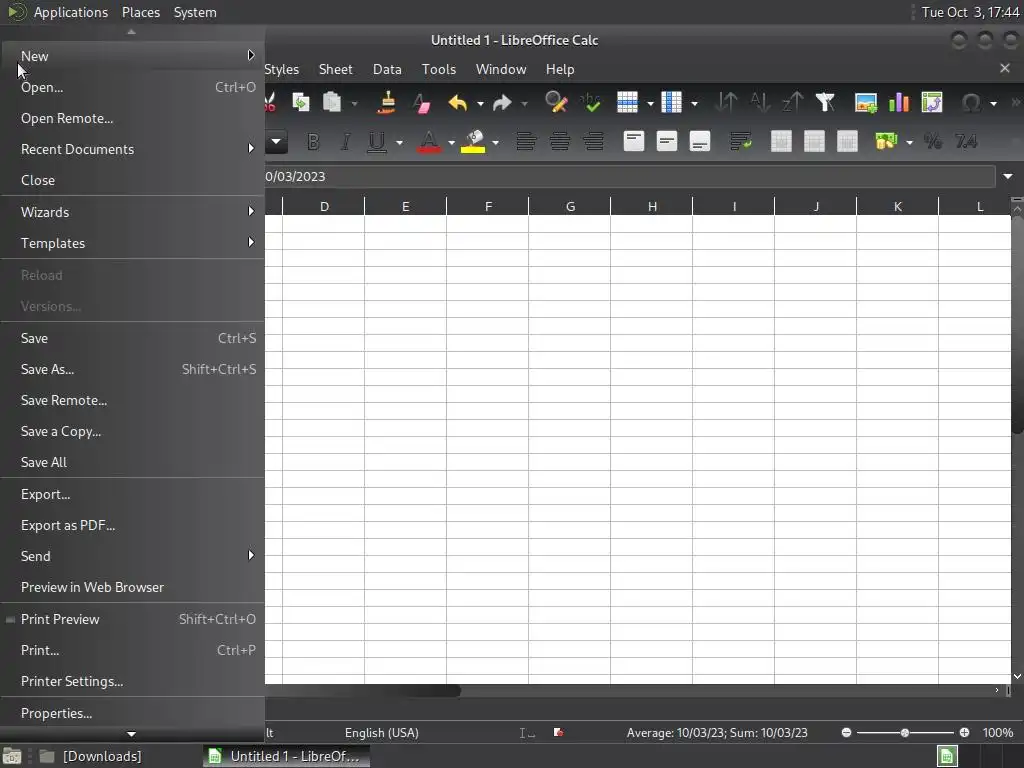Toggle Align Left
This screenshot has width=1024, height=768.
point(526,142)
